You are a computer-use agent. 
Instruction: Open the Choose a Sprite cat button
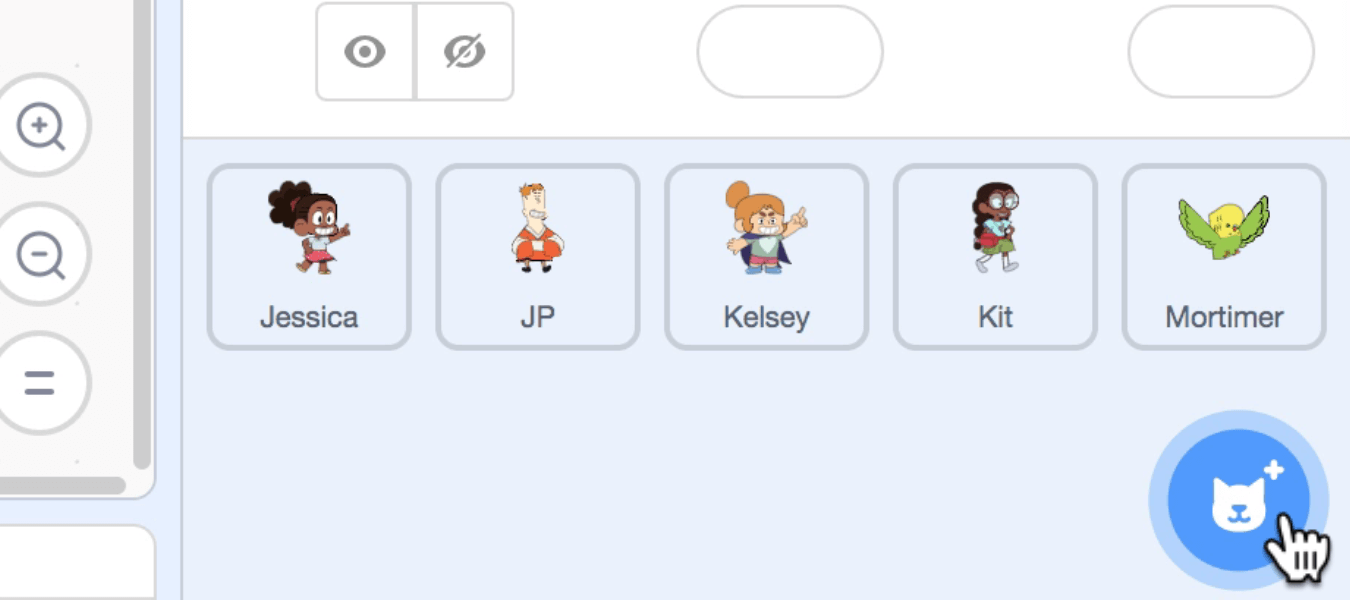click(1238, 500)
